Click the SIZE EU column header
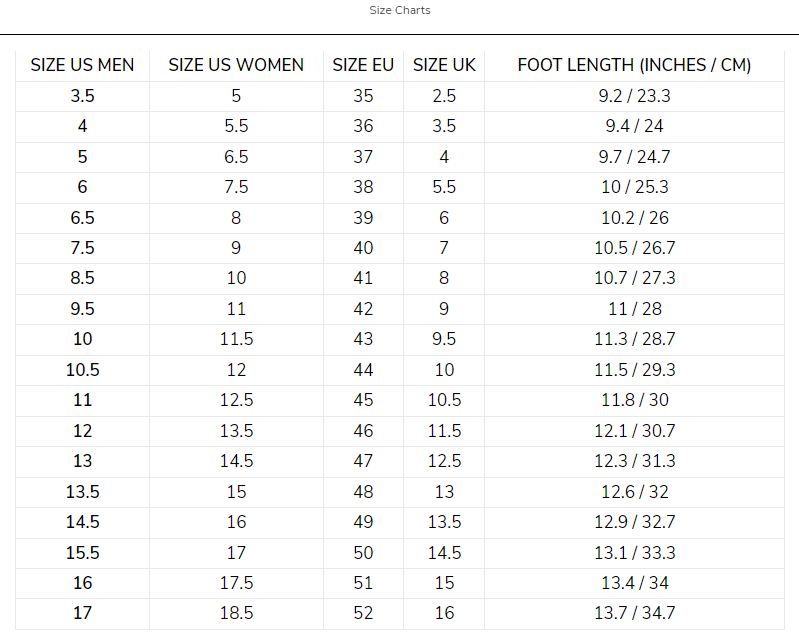799x639 pixels. click(363, 65)
